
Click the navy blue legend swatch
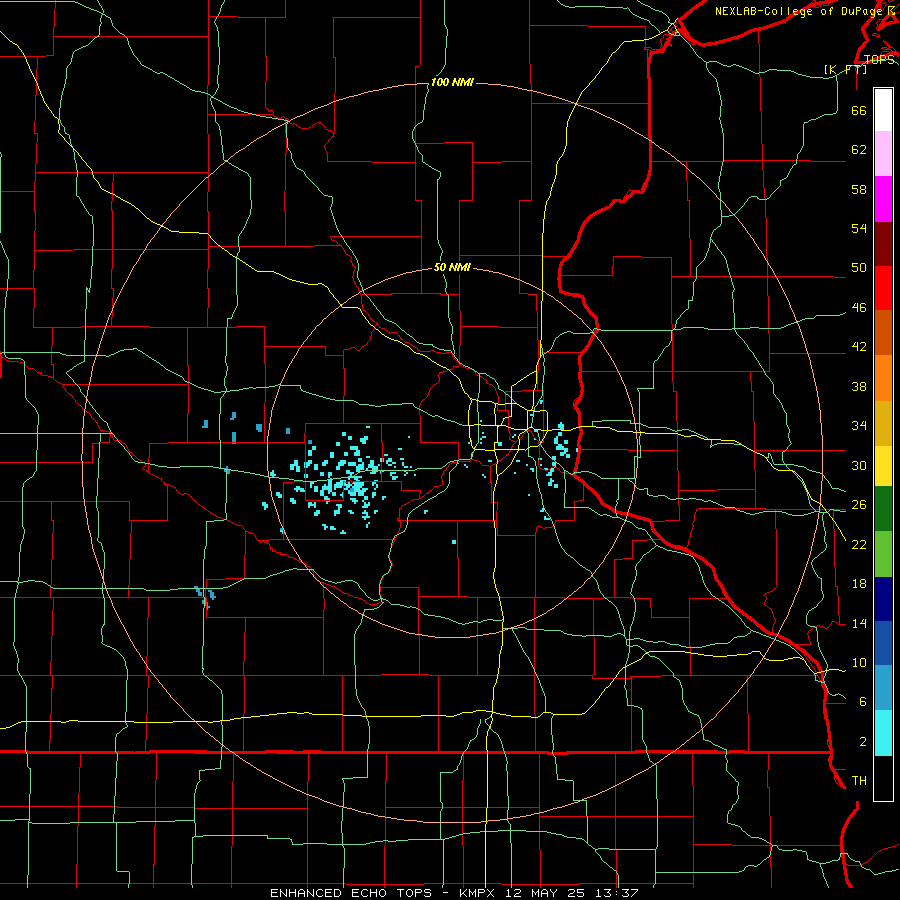(883, 599)
